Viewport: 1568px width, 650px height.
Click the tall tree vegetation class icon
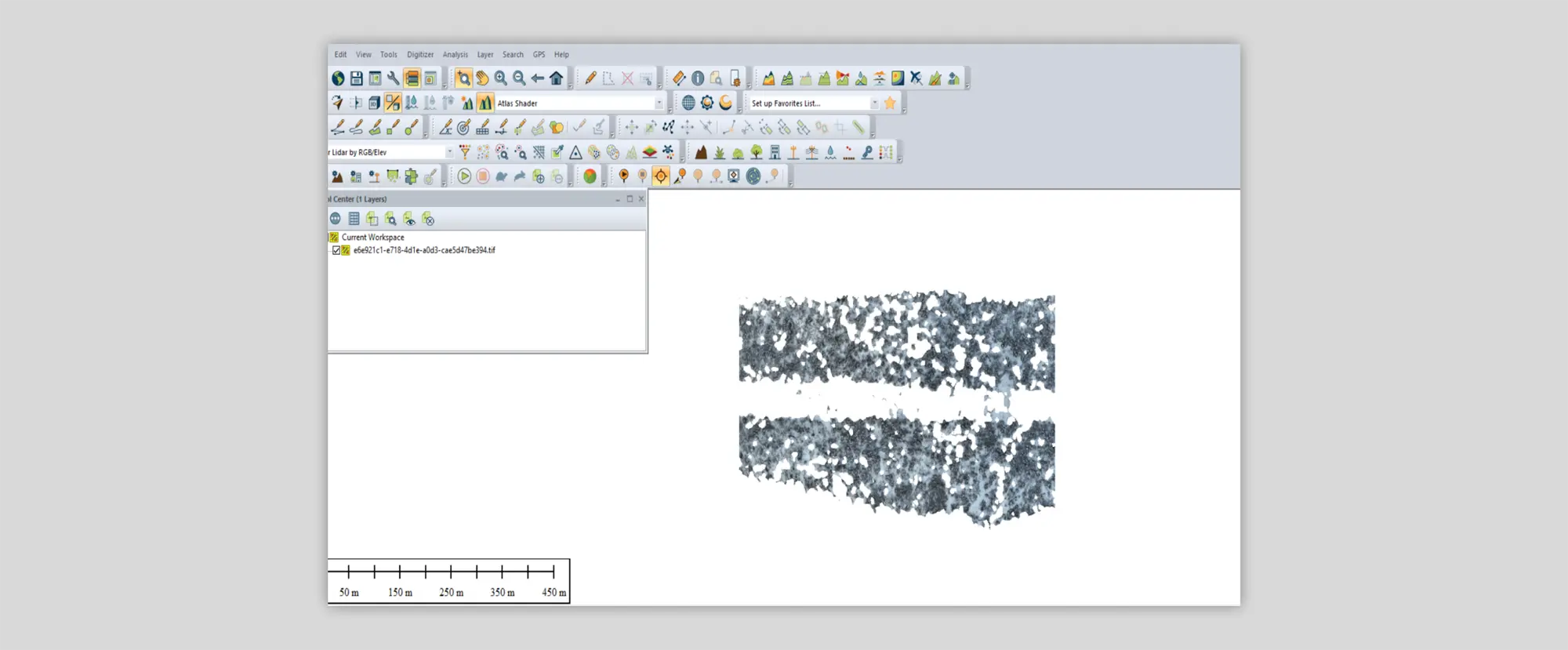pos(757,152)
